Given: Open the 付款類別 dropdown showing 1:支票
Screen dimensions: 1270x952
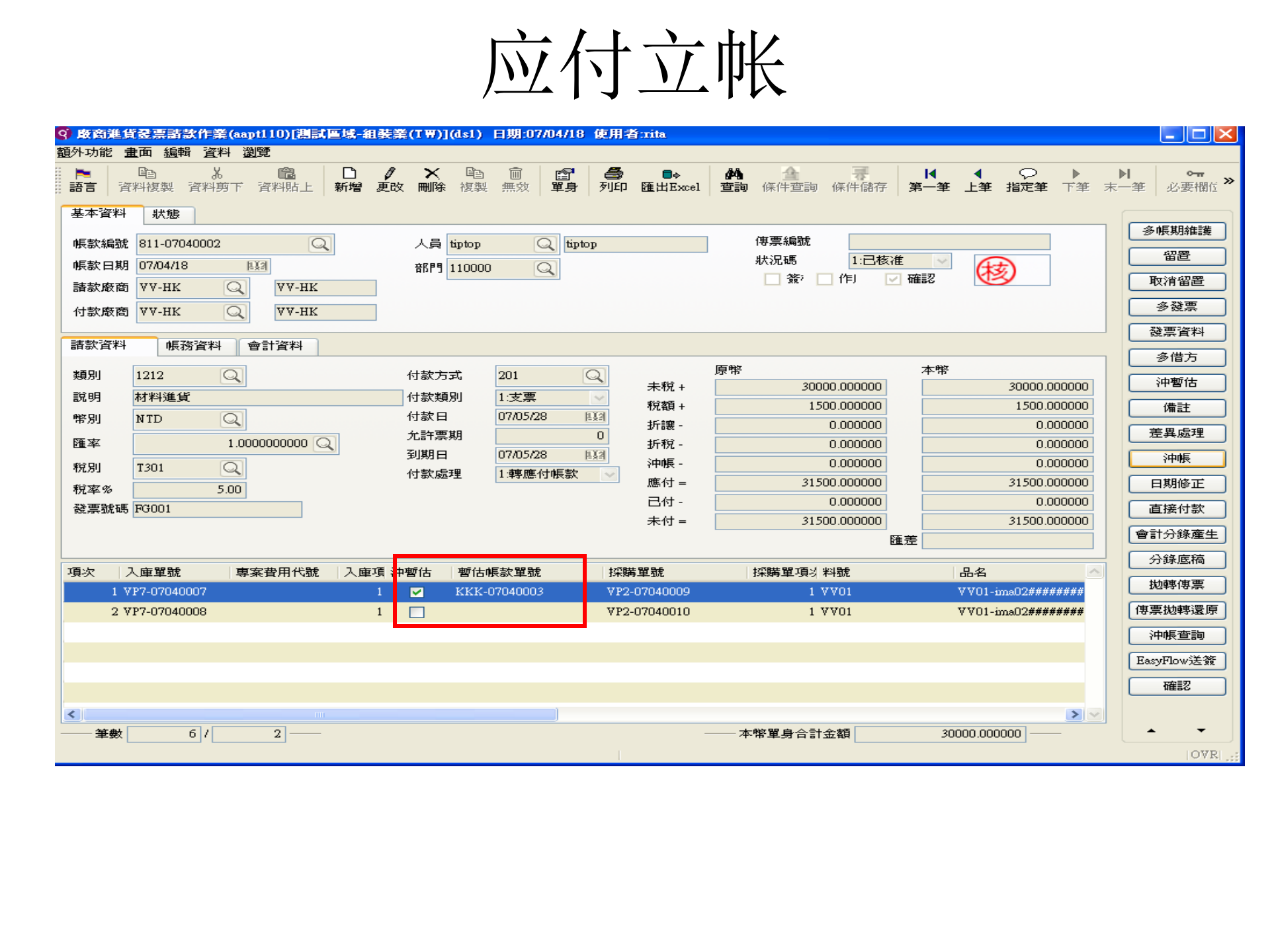Looking at the screenshot, I should click(599, 397).
